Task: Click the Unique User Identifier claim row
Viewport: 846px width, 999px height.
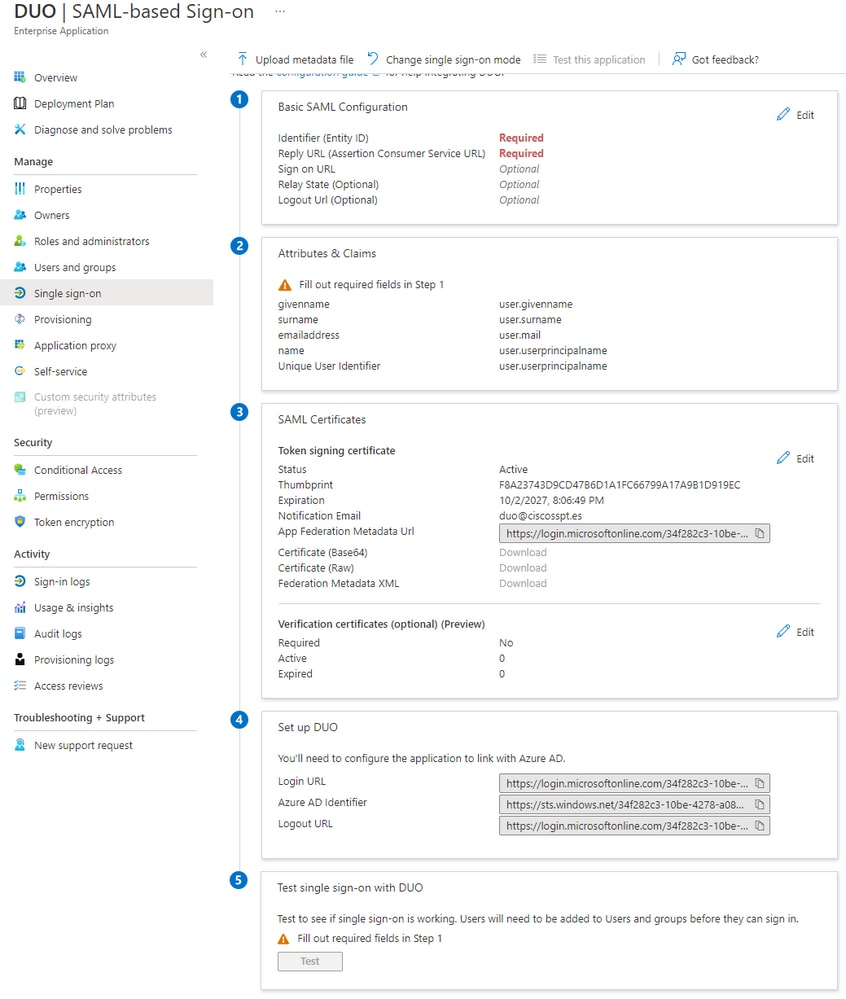Action: [443, 366]
